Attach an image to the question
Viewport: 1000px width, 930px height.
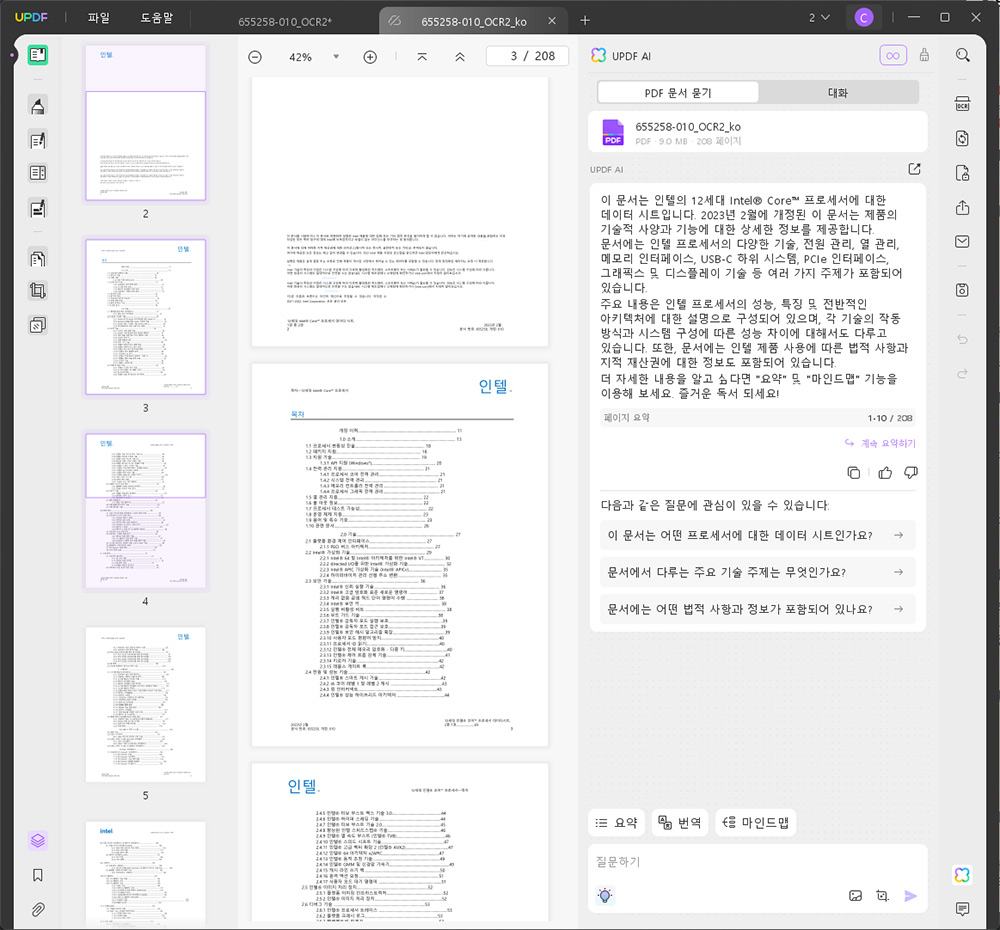click(856, 896)
